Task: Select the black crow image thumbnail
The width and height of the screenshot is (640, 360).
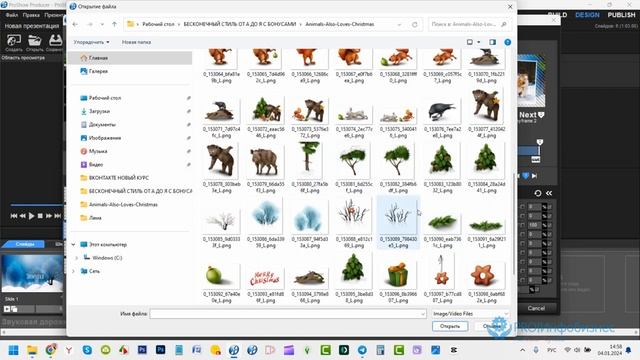Action: (x=442, y=111)
